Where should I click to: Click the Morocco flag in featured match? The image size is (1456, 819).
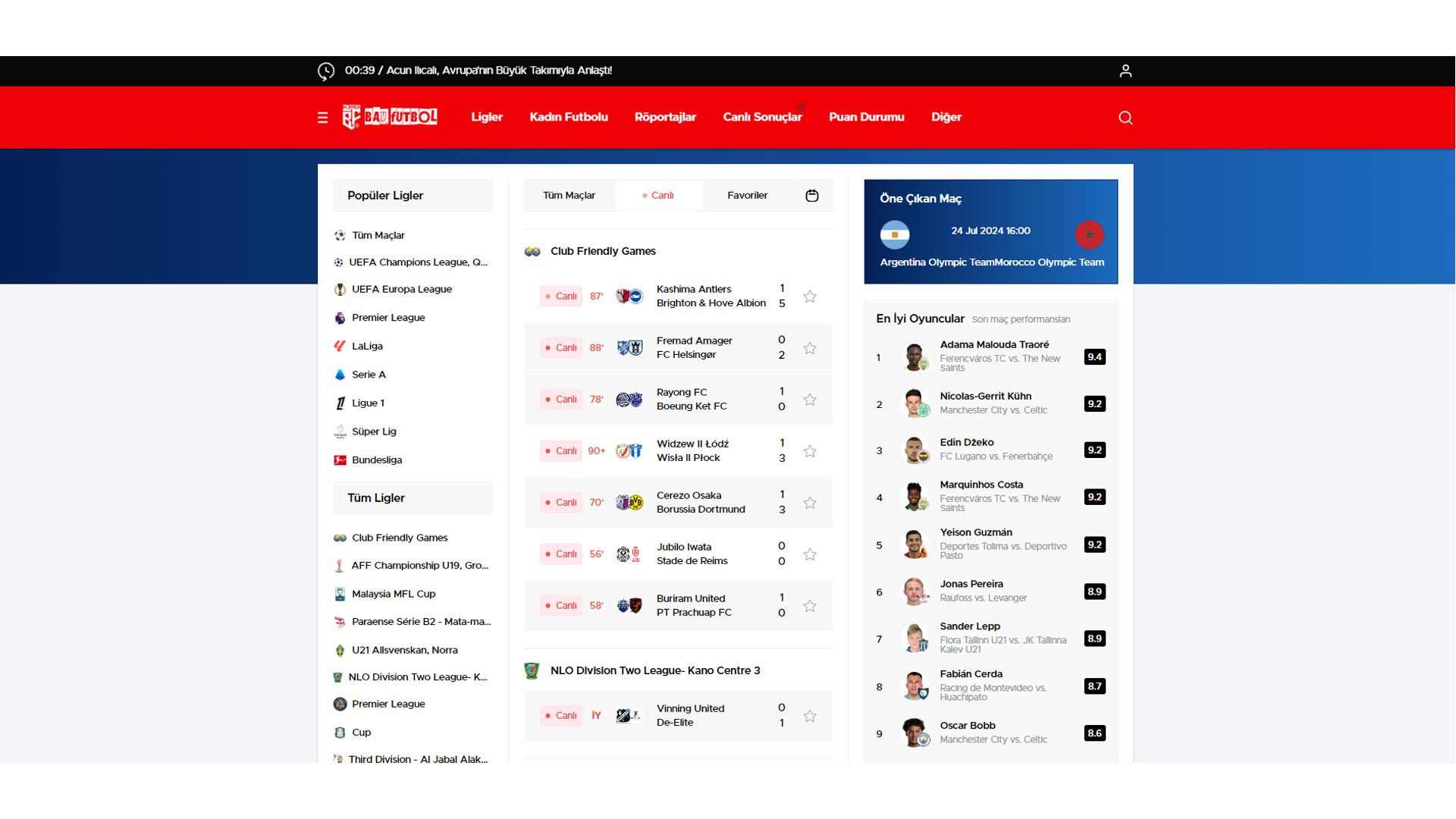point(1089,234)
